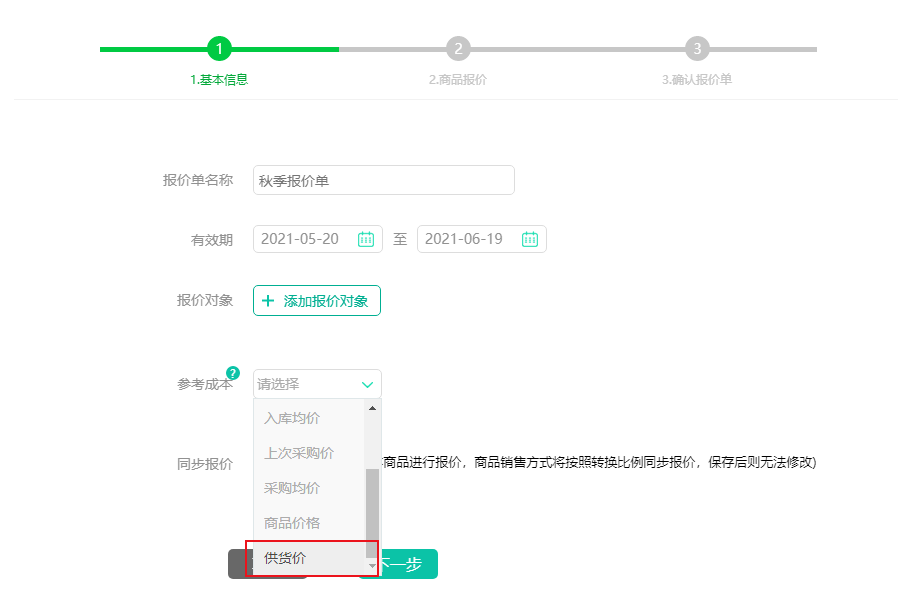Select 商品价格 in the dropdown list
The image size is (898, 604).
point(292,522)
